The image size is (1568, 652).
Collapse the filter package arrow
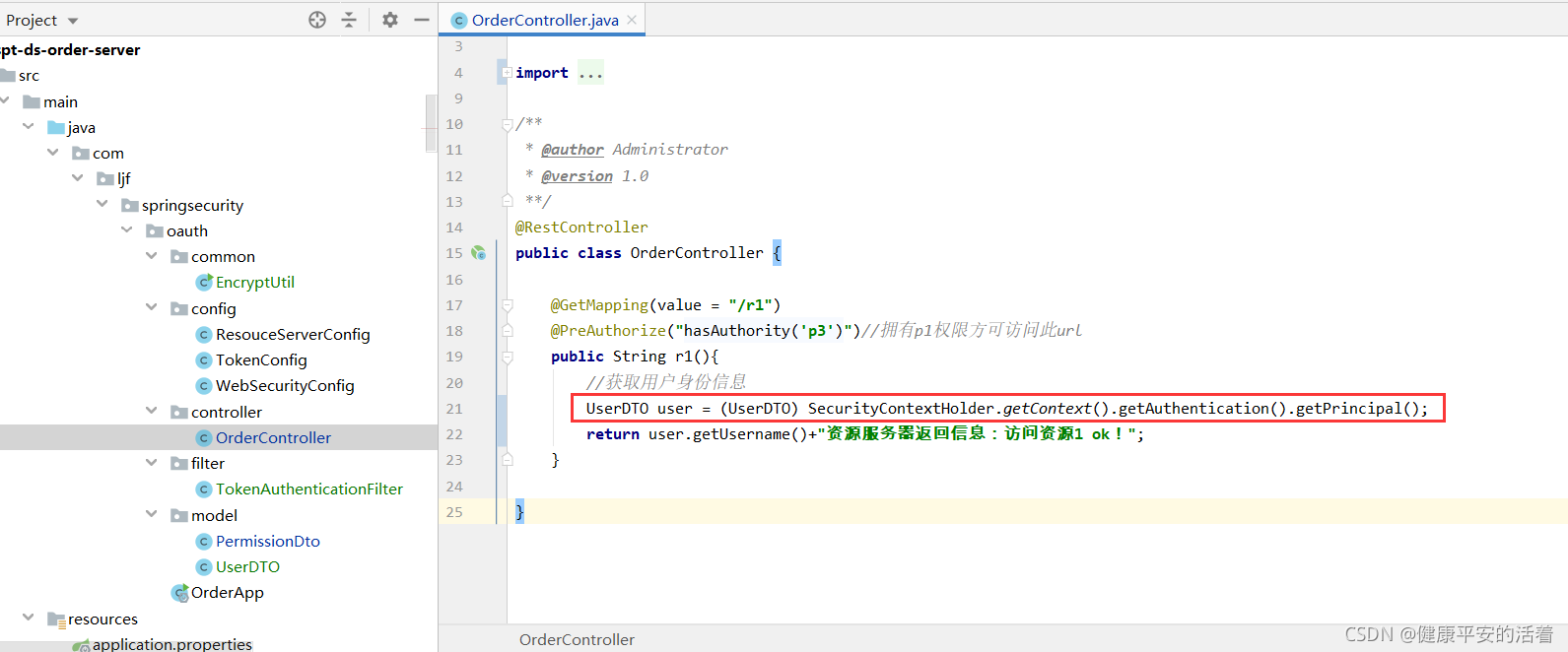[x=151, y=462]
